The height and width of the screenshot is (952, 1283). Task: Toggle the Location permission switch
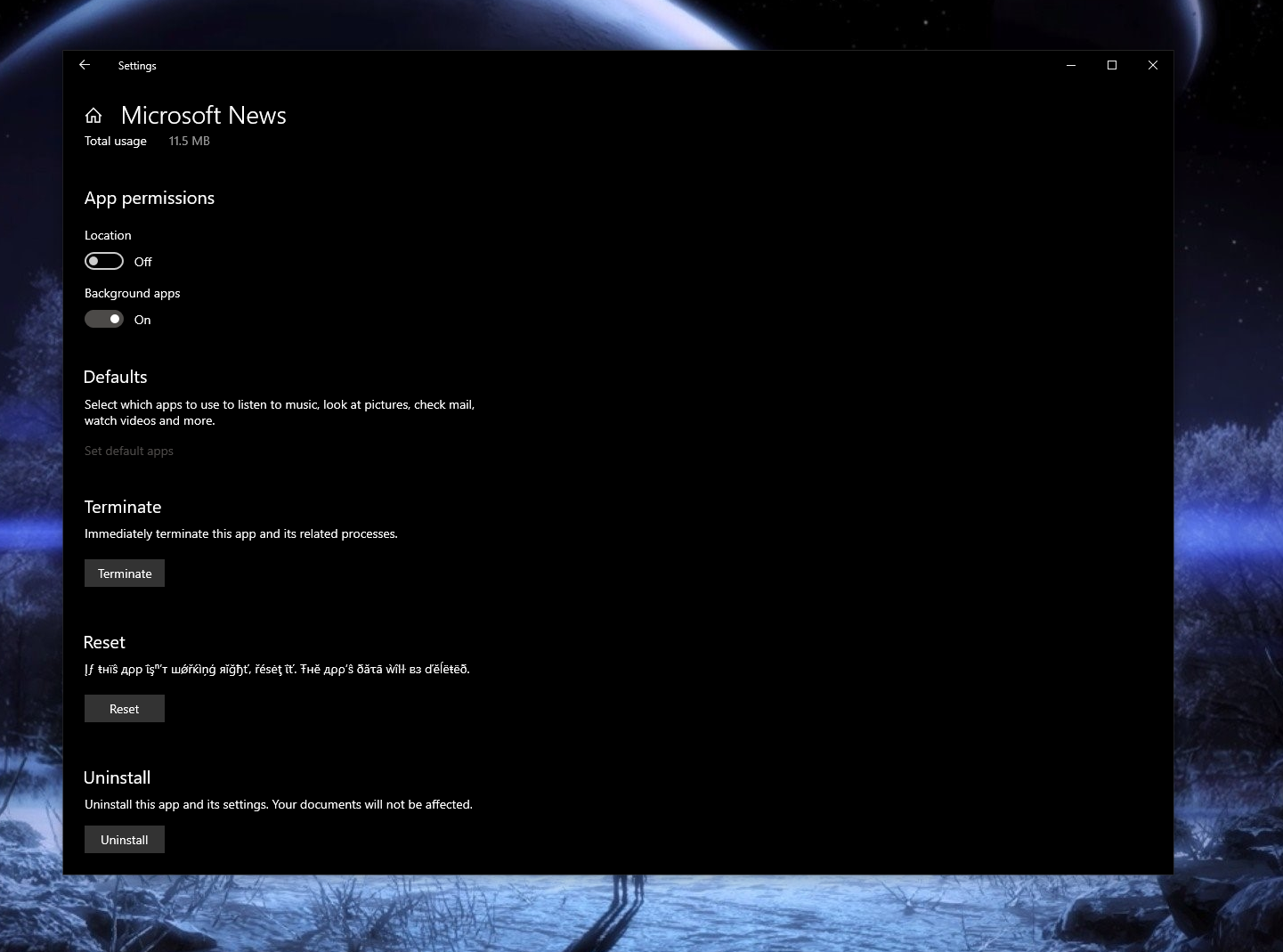click(104, 261)
